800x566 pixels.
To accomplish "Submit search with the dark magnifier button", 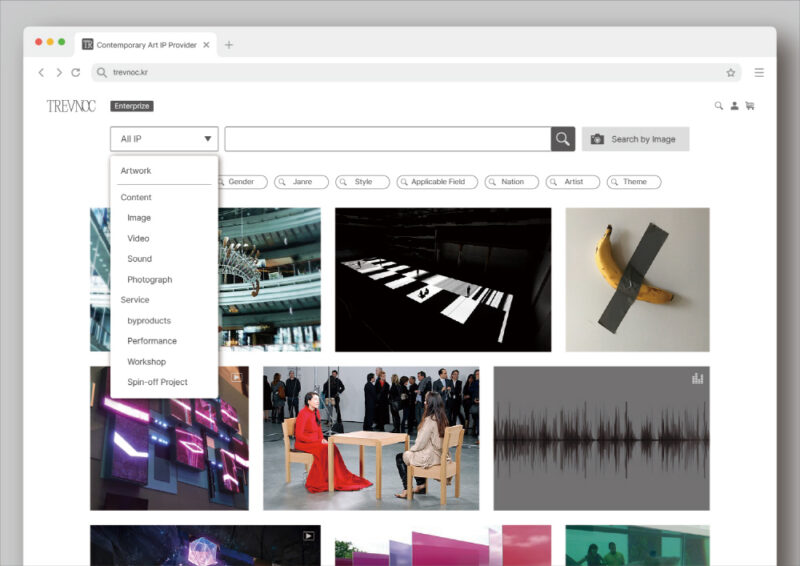I will (563, 139).
